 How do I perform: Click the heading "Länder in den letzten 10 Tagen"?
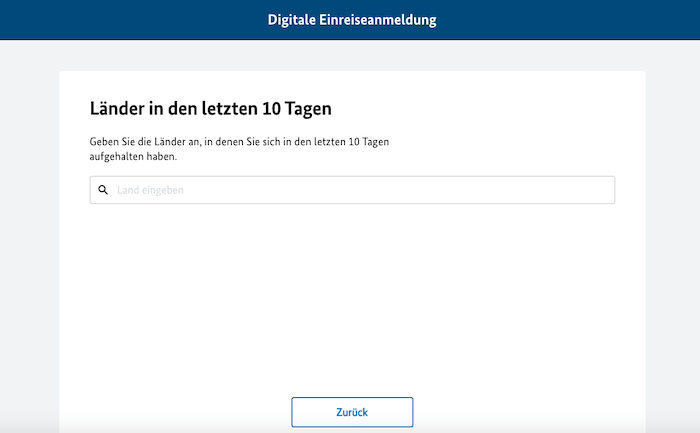coord(211,108)
